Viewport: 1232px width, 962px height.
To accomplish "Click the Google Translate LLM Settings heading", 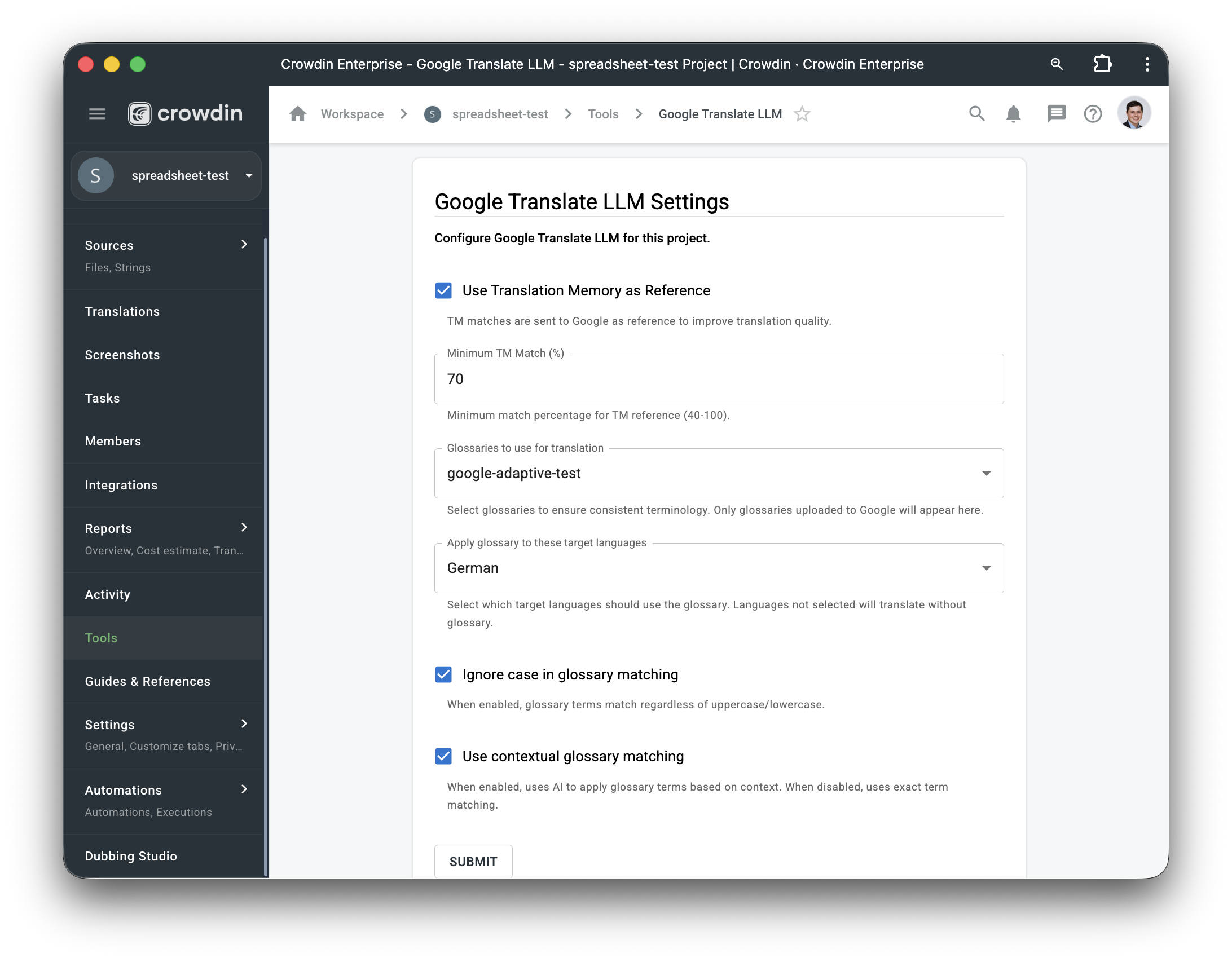I will click(x=582, y=201).
